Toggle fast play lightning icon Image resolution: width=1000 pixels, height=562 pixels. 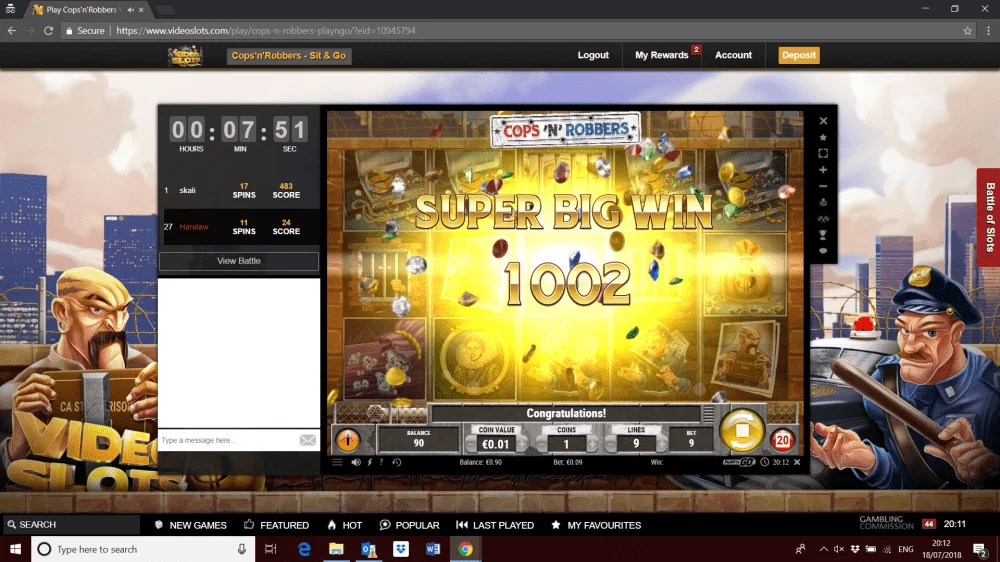click(369, 462)
